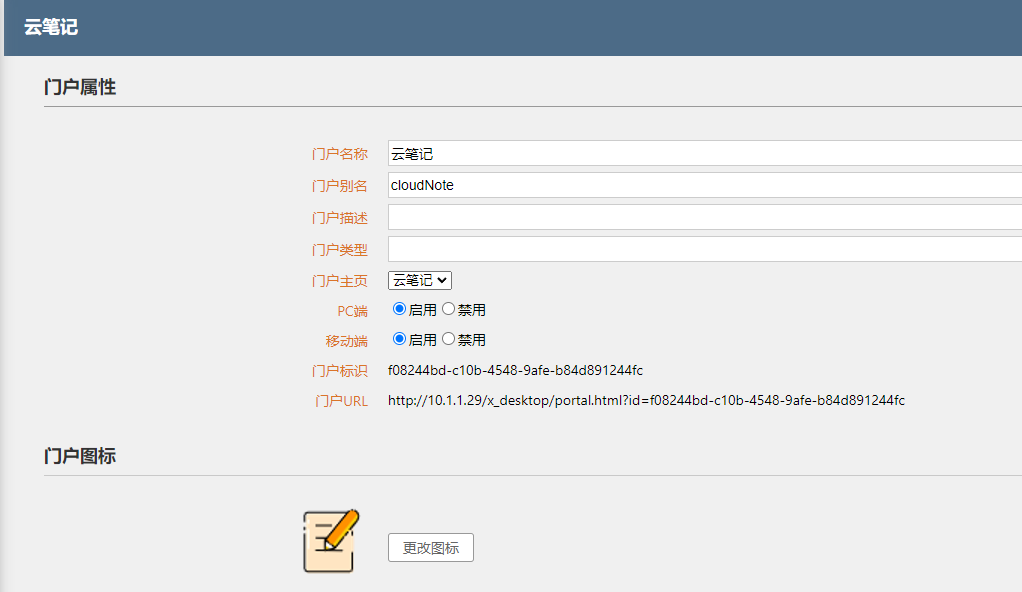Click the PC端 label
This screenshot has height=592, width=1022.
click(x=353, y=311)
